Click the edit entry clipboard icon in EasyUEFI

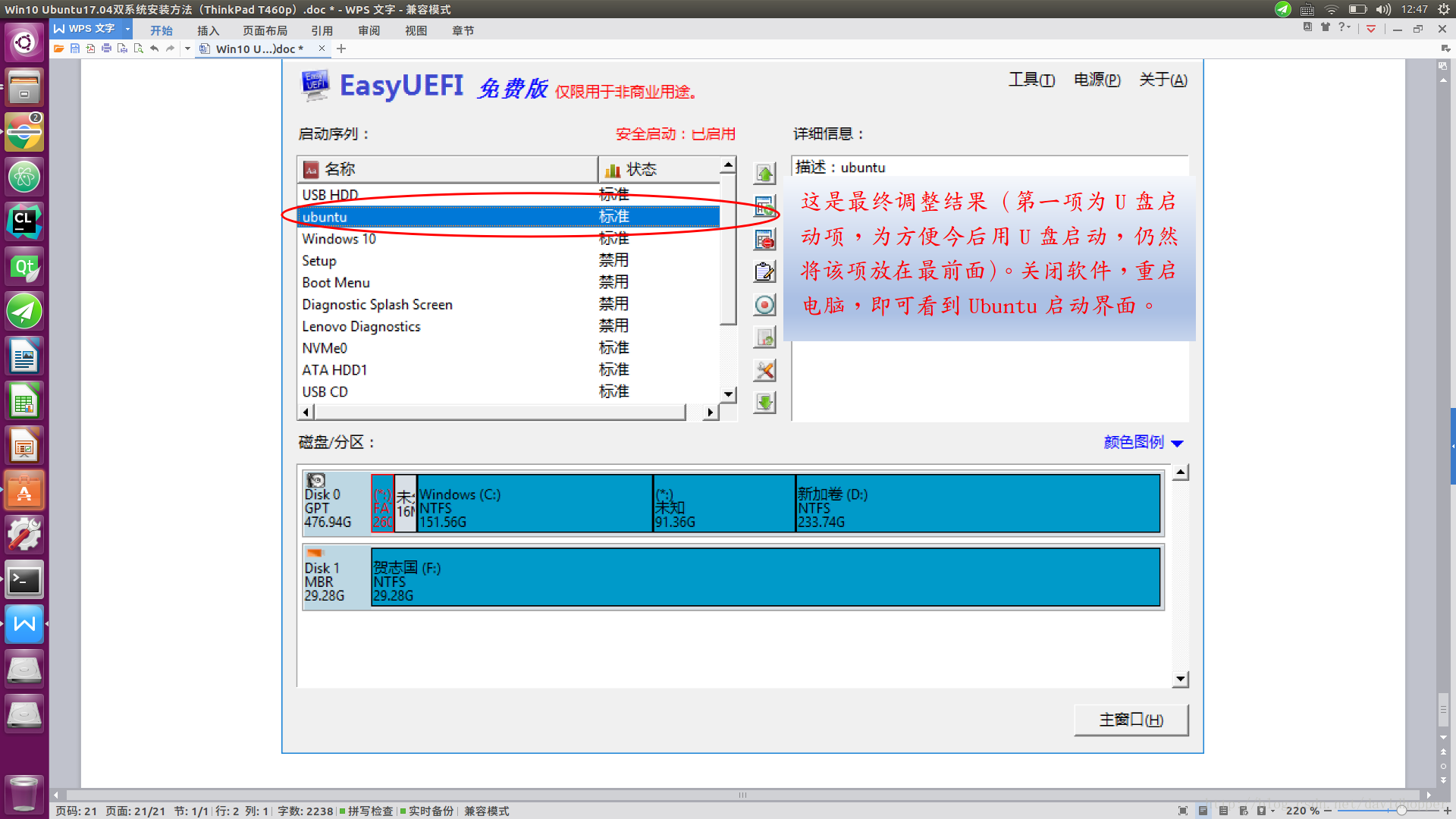764,271
